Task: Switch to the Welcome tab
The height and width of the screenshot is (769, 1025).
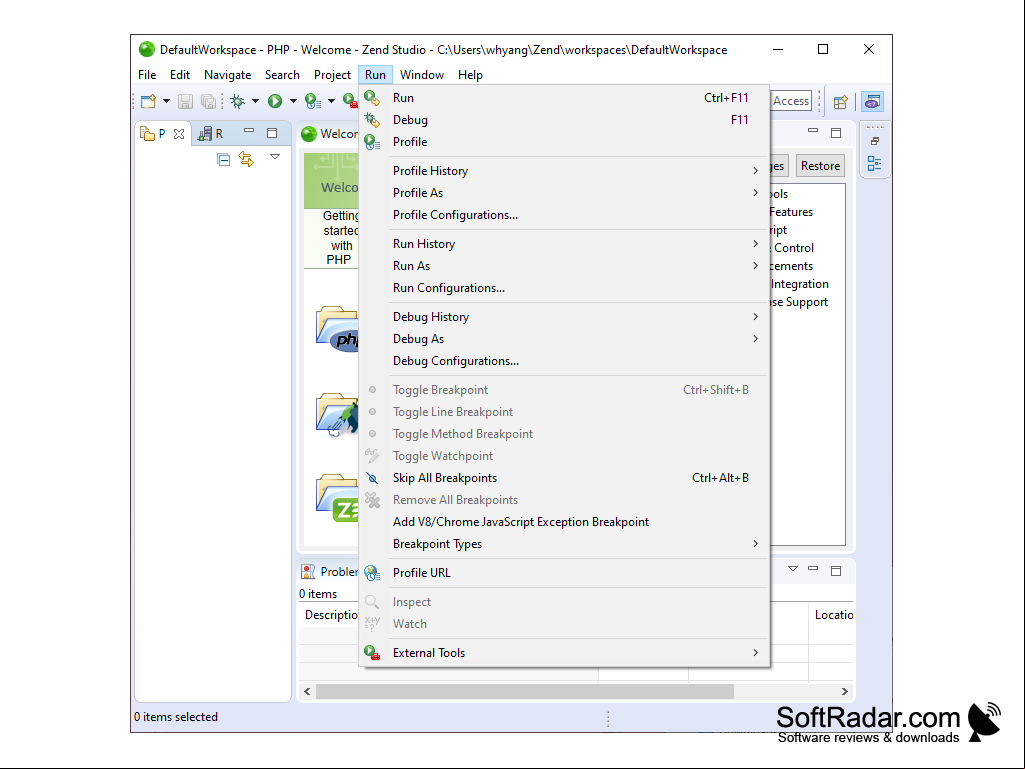Action: pos(329,134)
